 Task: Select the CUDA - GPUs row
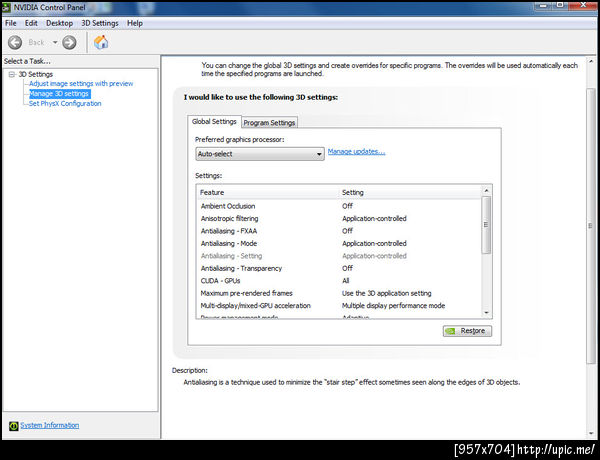click(339, 281)
